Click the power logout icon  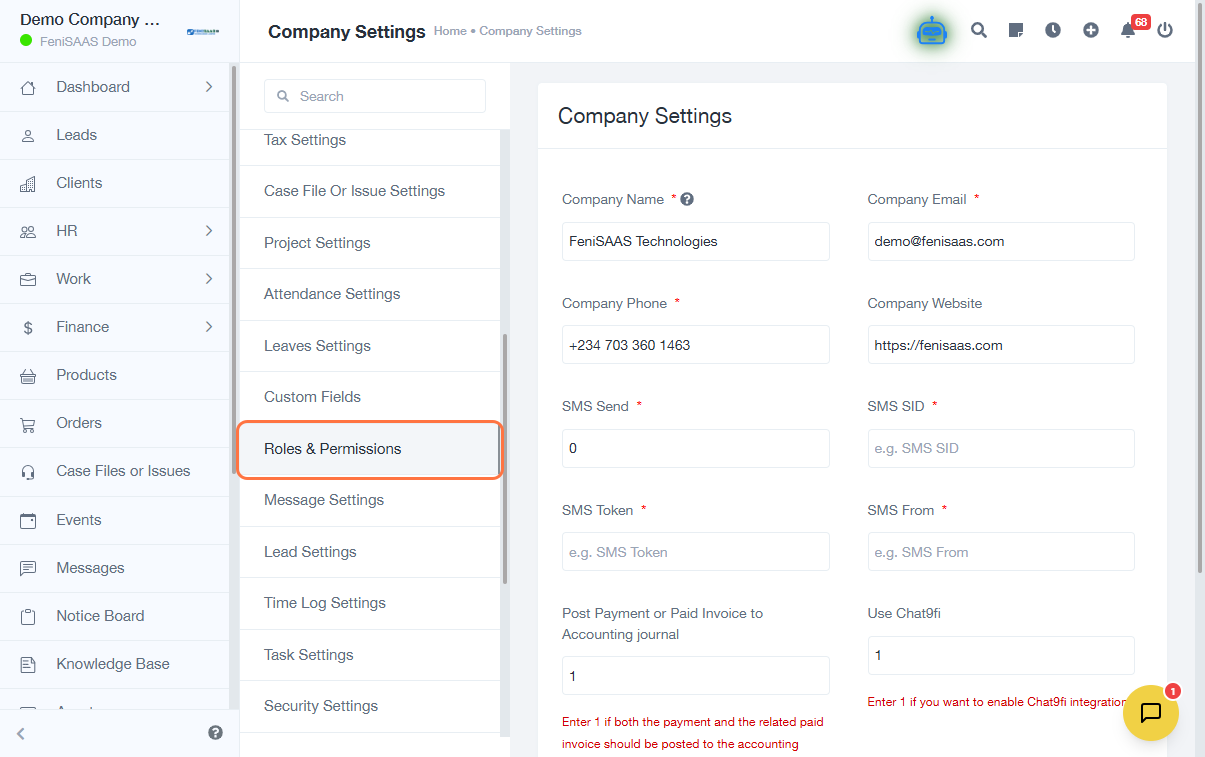pos(1165,31)
